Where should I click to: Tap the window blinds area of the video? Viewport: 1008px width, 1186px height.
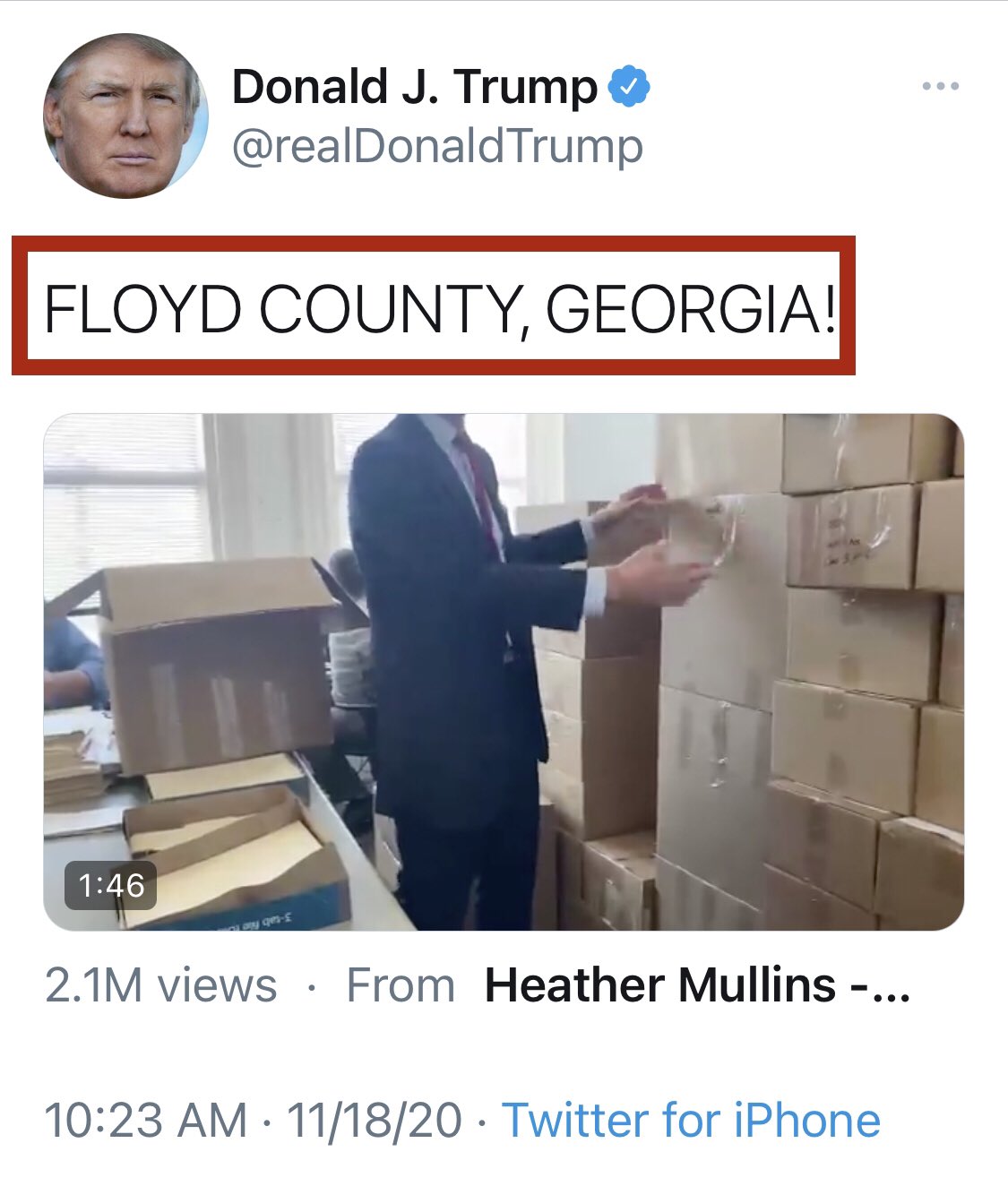[x=125, y=502]
